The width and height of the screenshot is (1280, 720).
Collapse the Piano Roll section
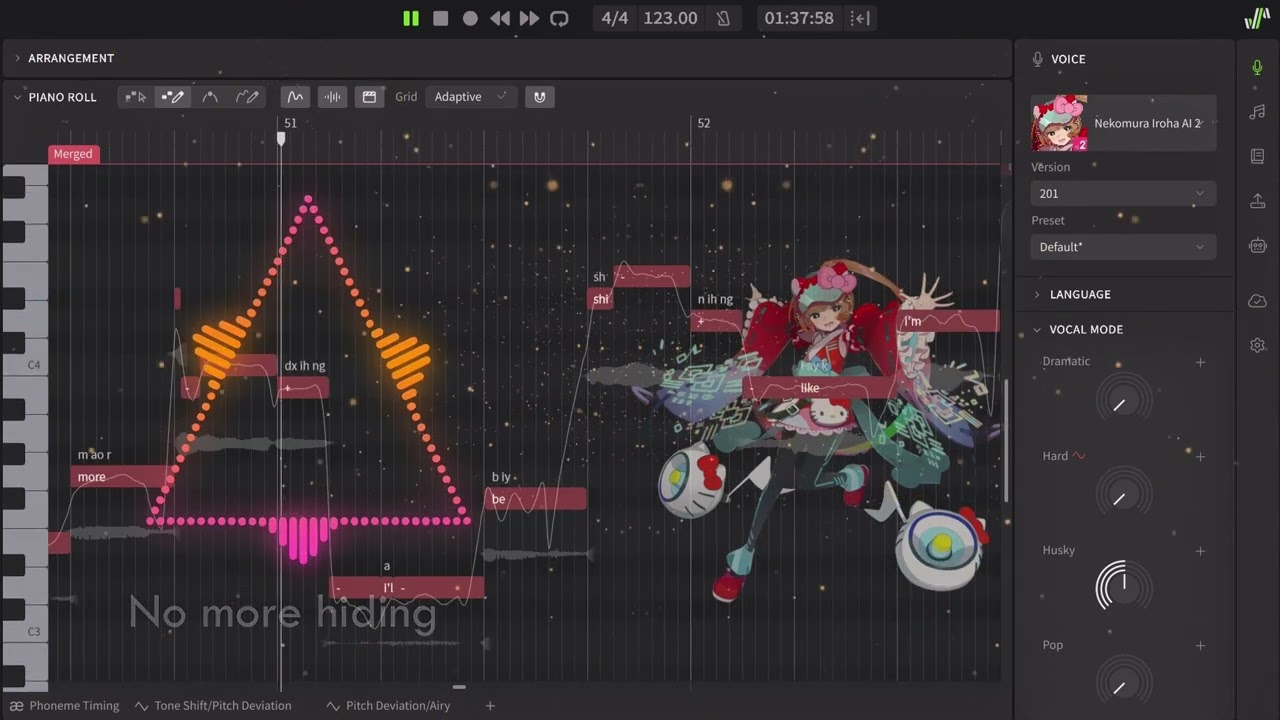[x=17, y=97]
